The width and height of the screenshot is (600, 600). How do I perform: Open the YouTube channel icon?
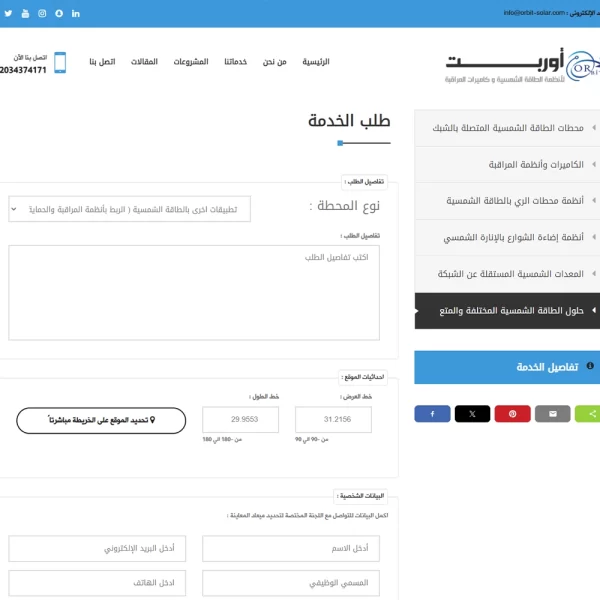25,13
